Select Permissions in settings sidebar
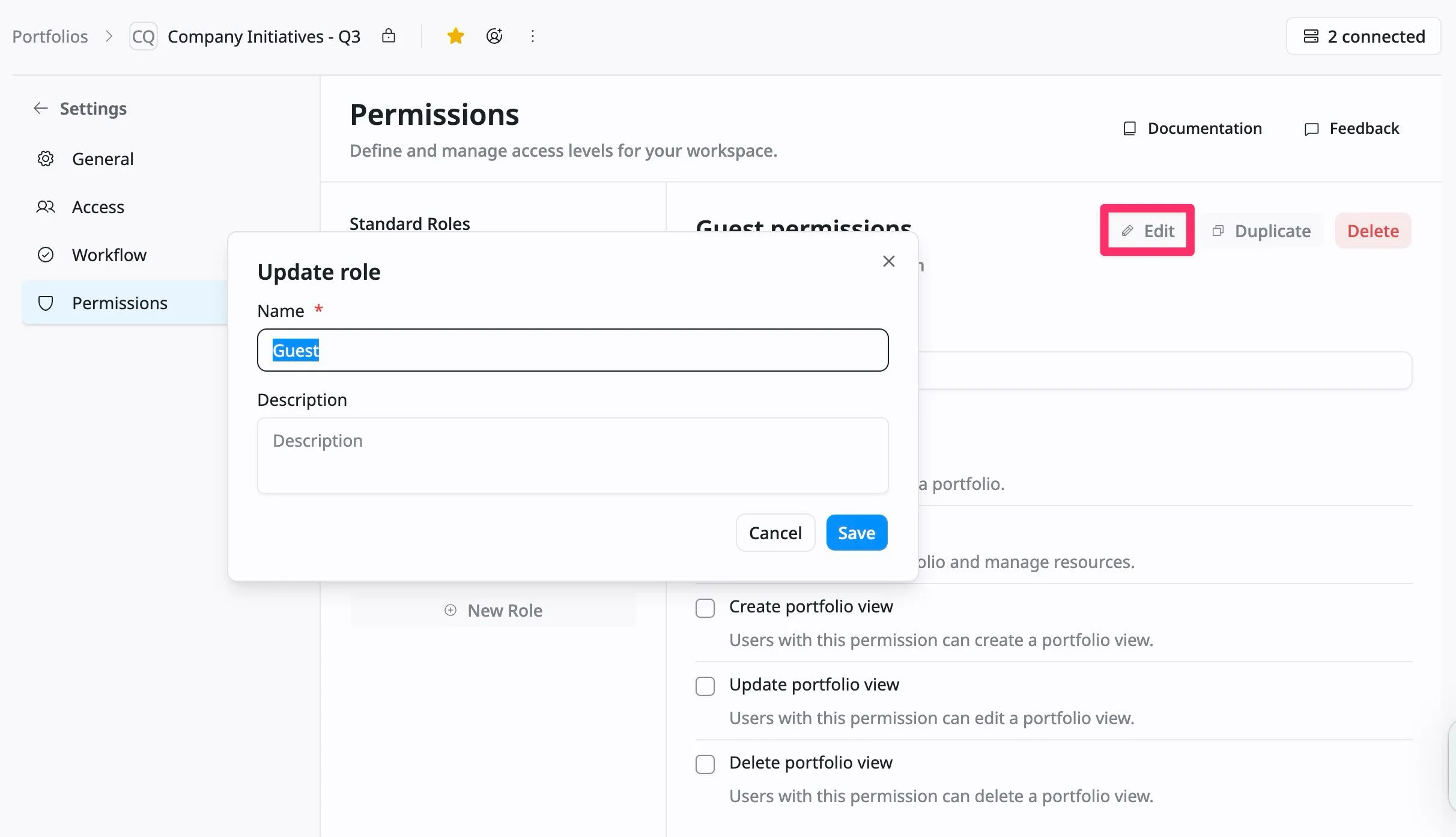Viewport: 1456px width, 837px height. tap(124, 303)
